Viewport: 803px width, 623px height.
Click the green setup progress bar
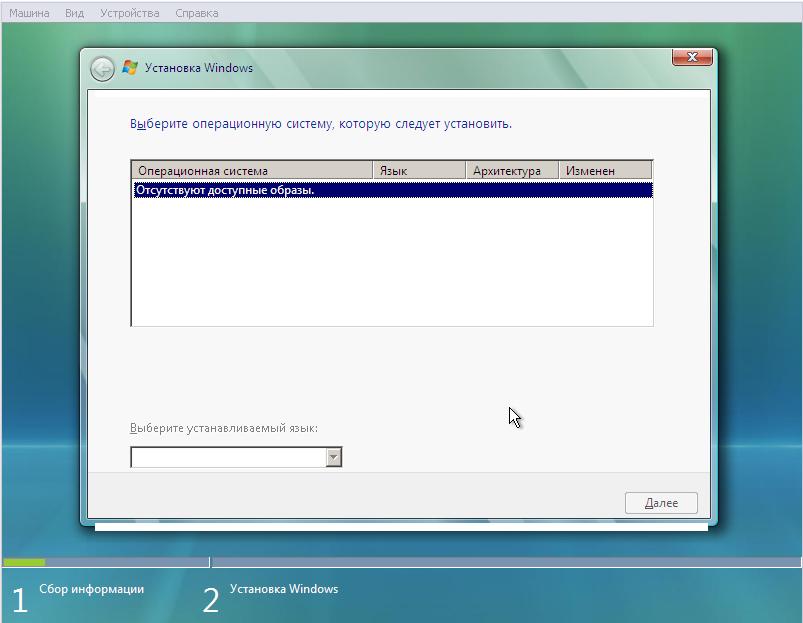24,562
